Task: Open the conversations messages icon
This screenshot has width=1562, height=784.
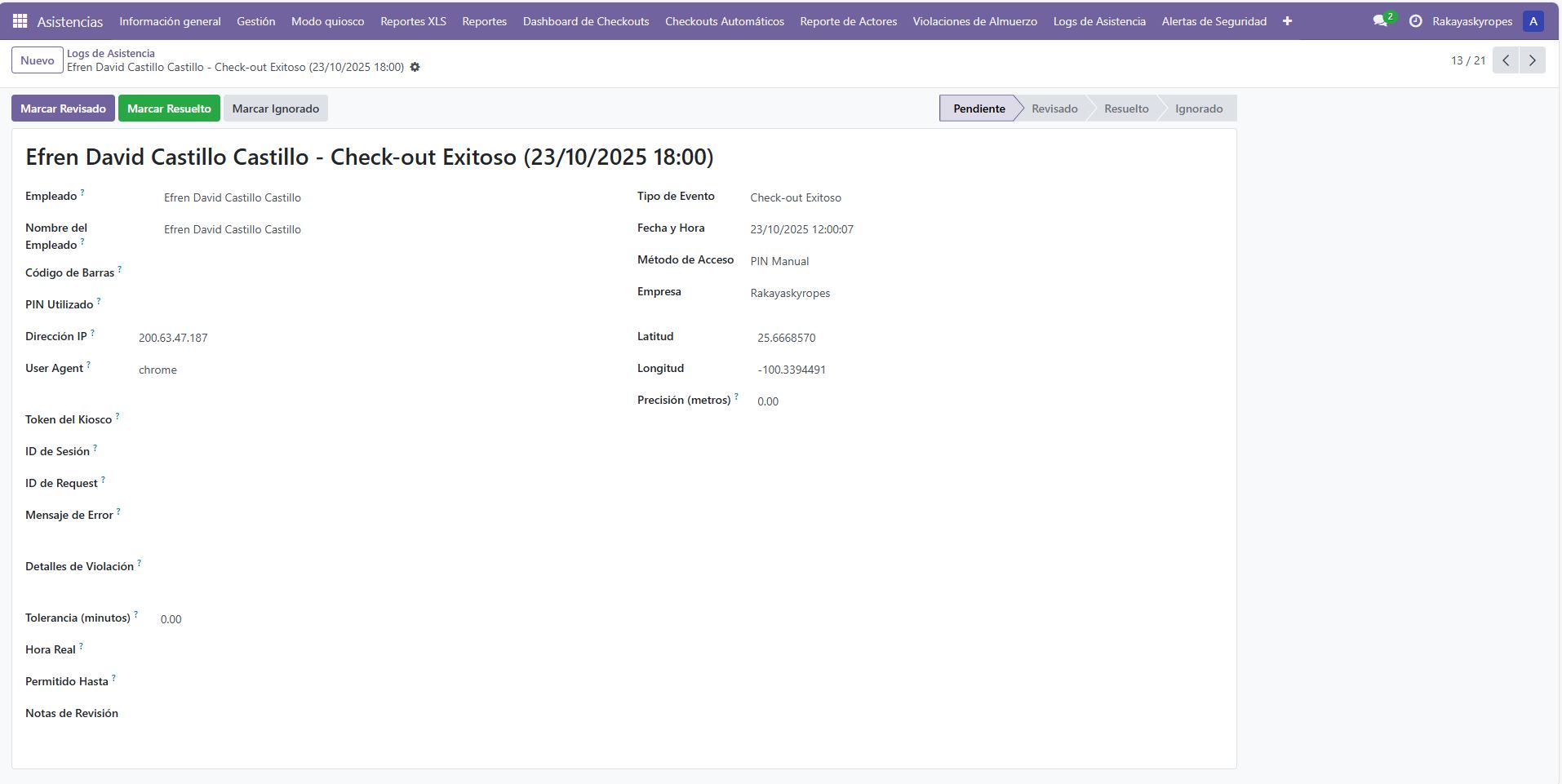Action: [1380, 21]
